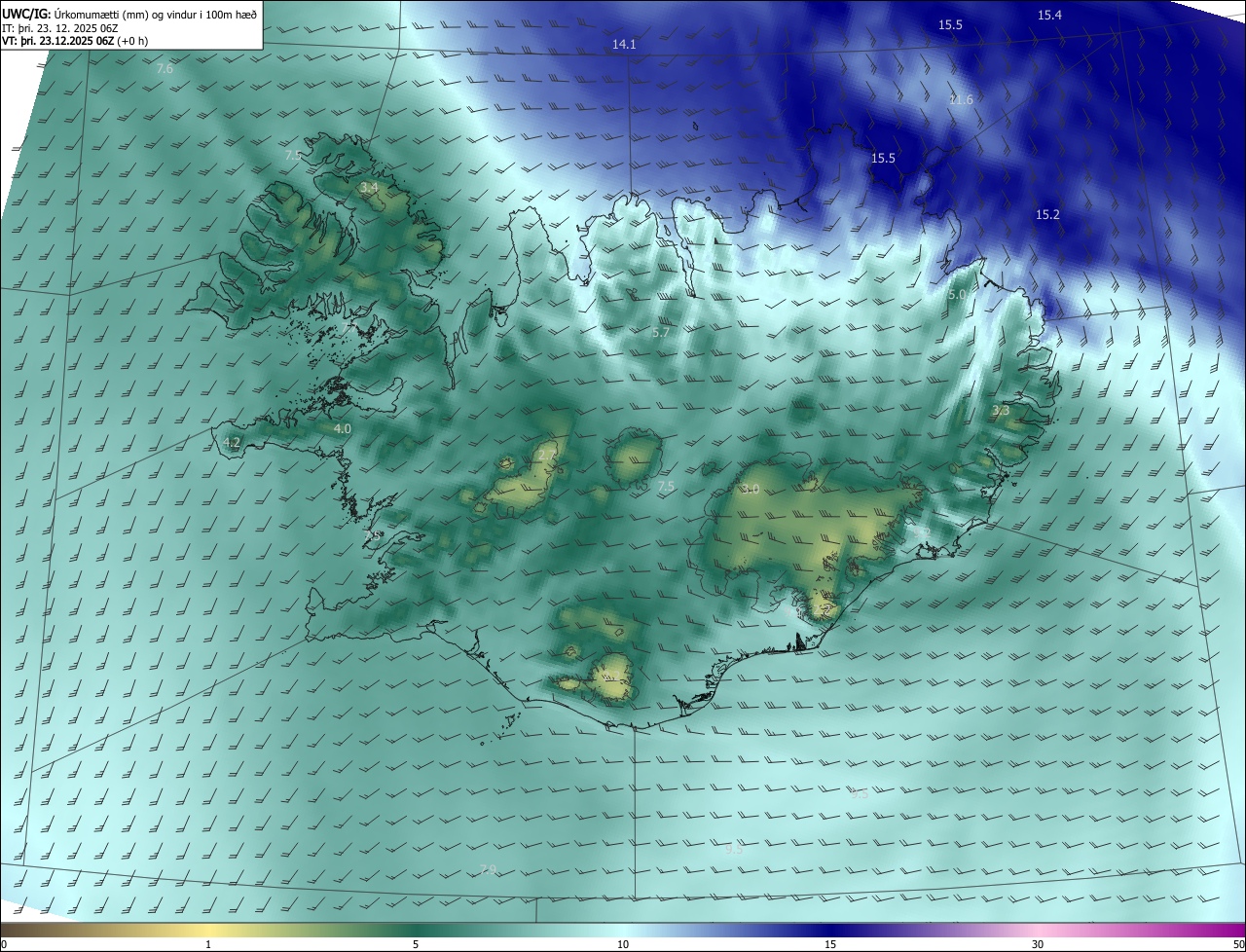The image size is (1246, 952).
Task: Click the 7.9 value label
Action: [x=489, y=869]
